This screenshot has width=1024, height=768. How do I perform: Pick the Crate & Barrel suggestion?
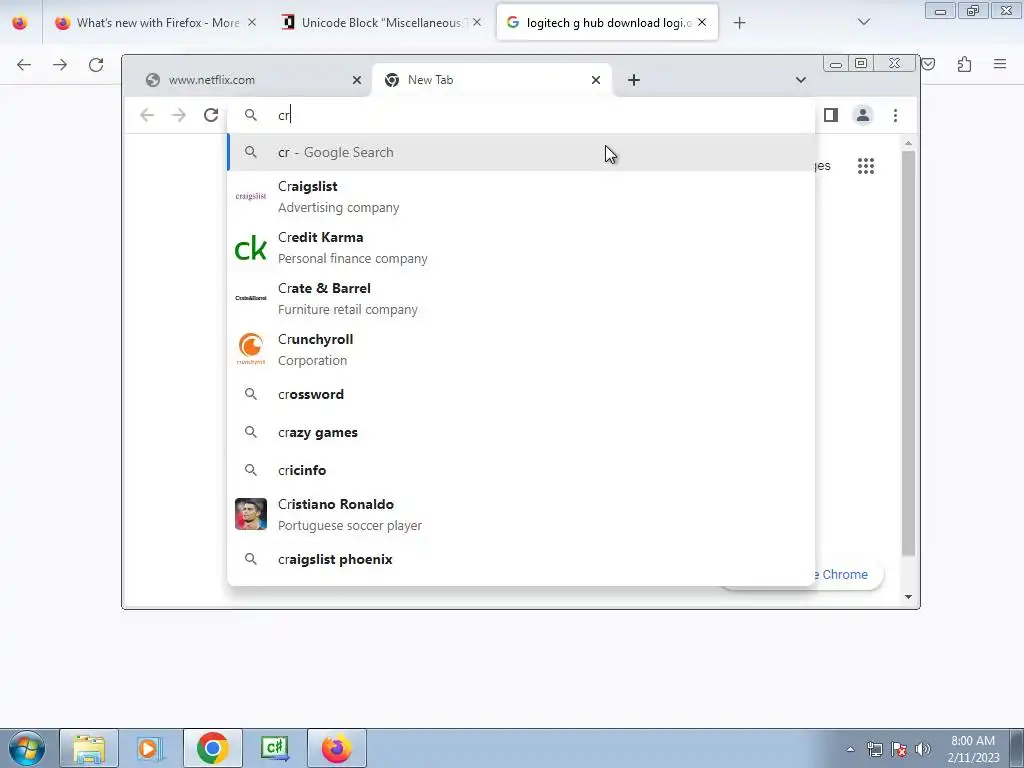tap(520, 298)
